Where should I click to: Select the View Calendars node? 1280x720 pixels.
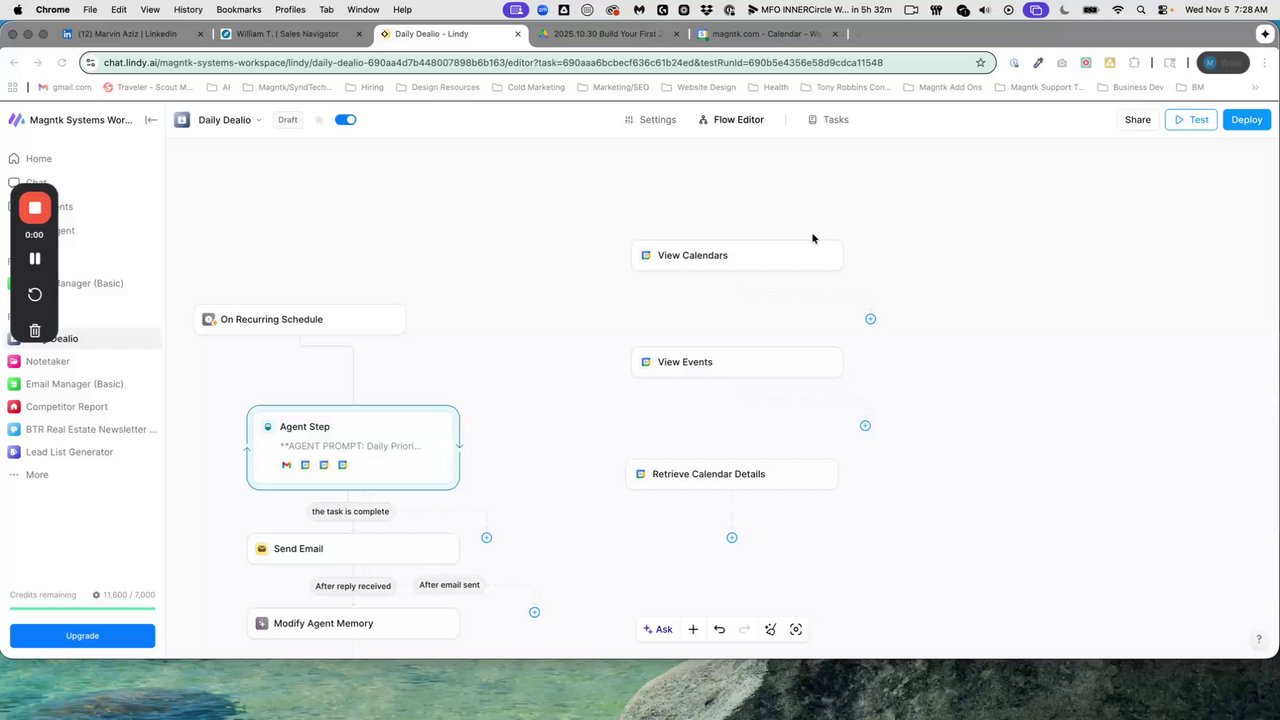pos(737,255)
